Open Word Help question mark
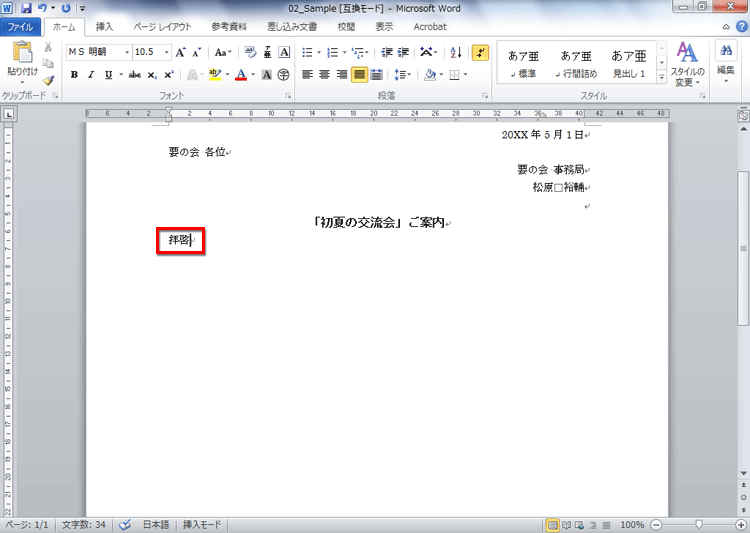 coord(741,27)
